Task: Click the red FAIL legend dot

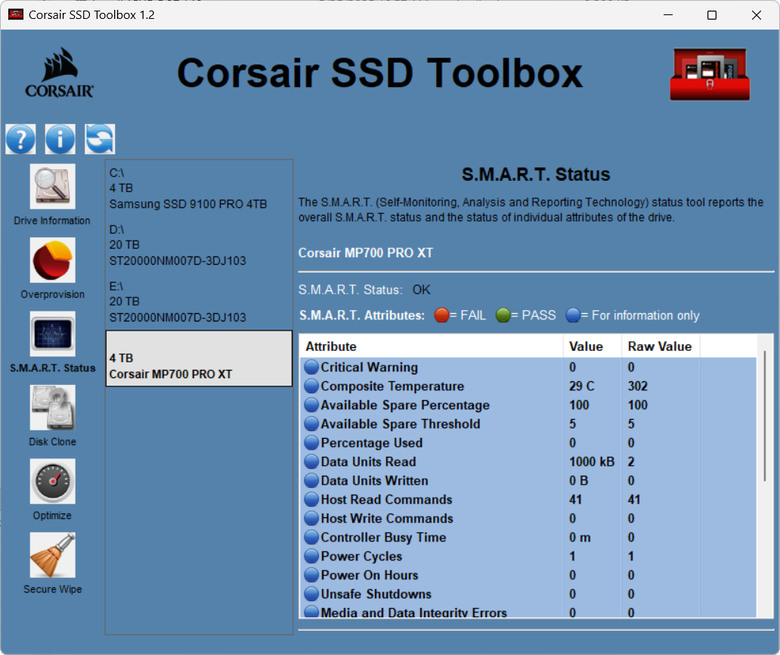Action: [x=441, y=315]
